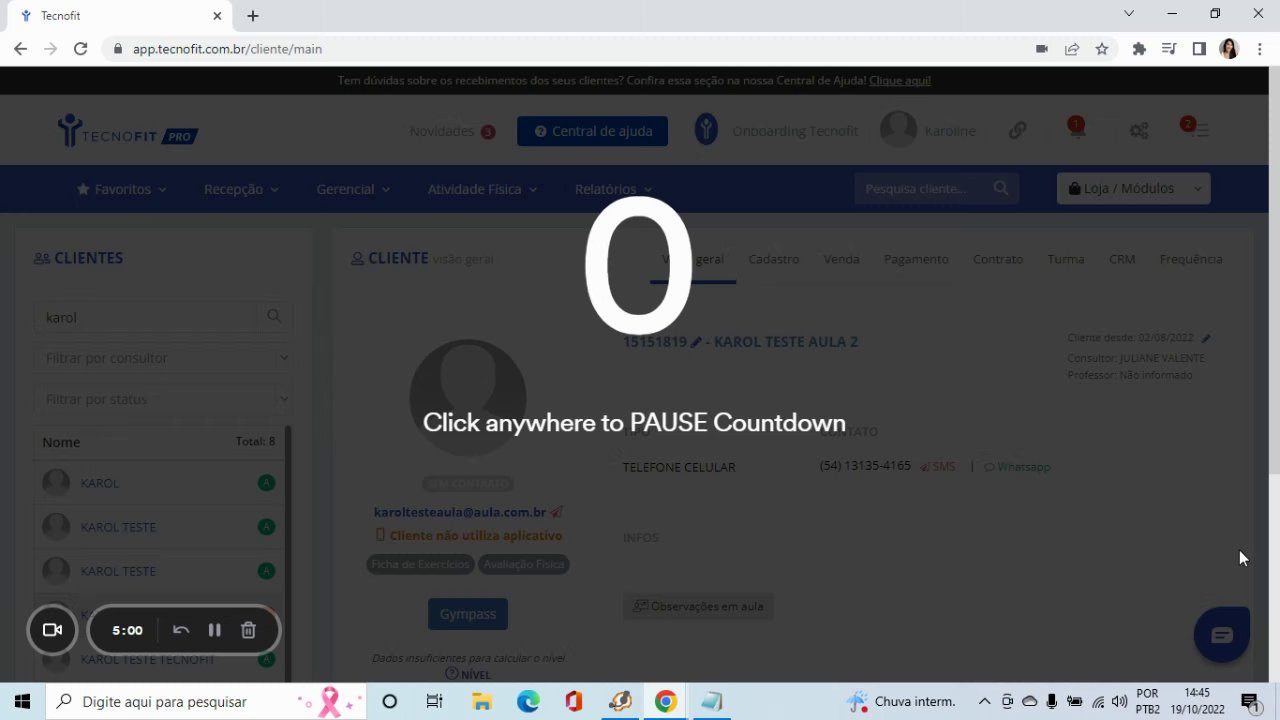Click the Gympass button
The width and height of the screenshot is (1280, 720).
tap(468, 614)
